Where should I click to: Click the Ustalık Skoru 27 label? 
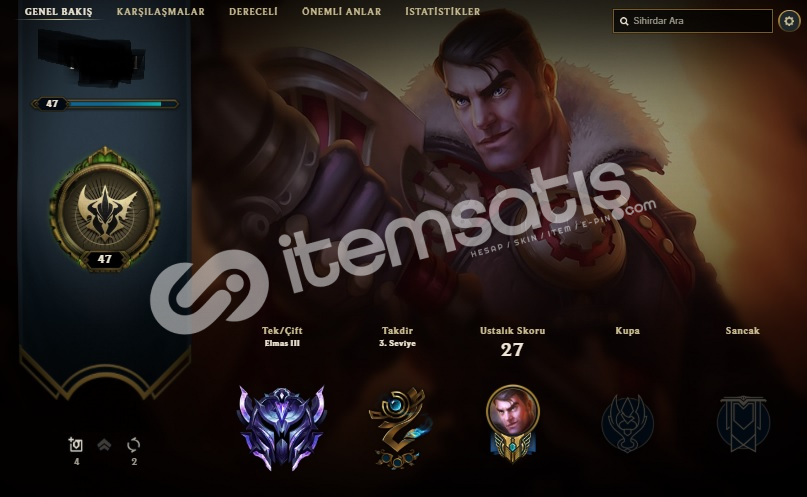pyautogui.click(x=512, y=342)
